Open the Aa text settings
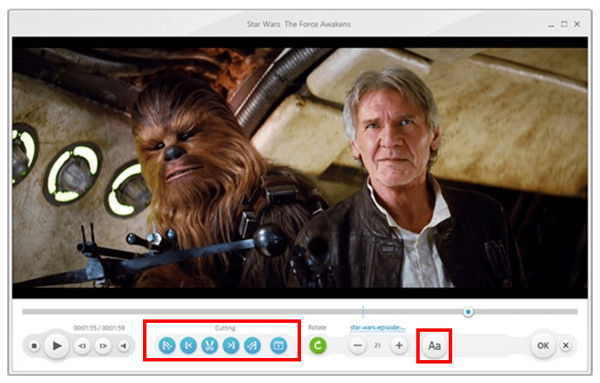Viewport: 600px width, 383px height. [434, 346]
